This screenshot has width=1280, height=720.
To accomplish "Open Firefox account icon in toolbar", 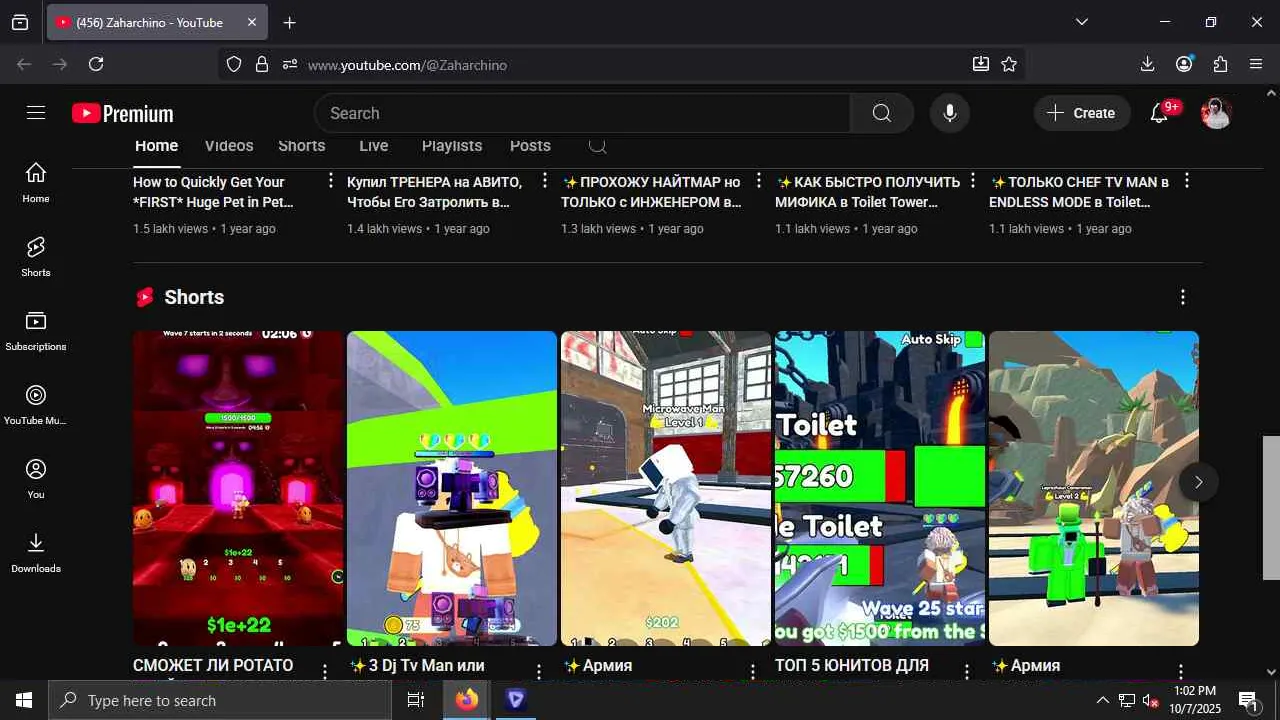I will 1184,64.
